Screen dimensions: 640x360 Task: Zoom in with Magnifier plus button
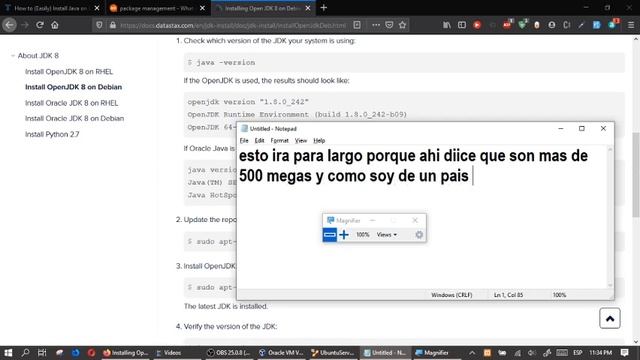click(x=344, y=235)
